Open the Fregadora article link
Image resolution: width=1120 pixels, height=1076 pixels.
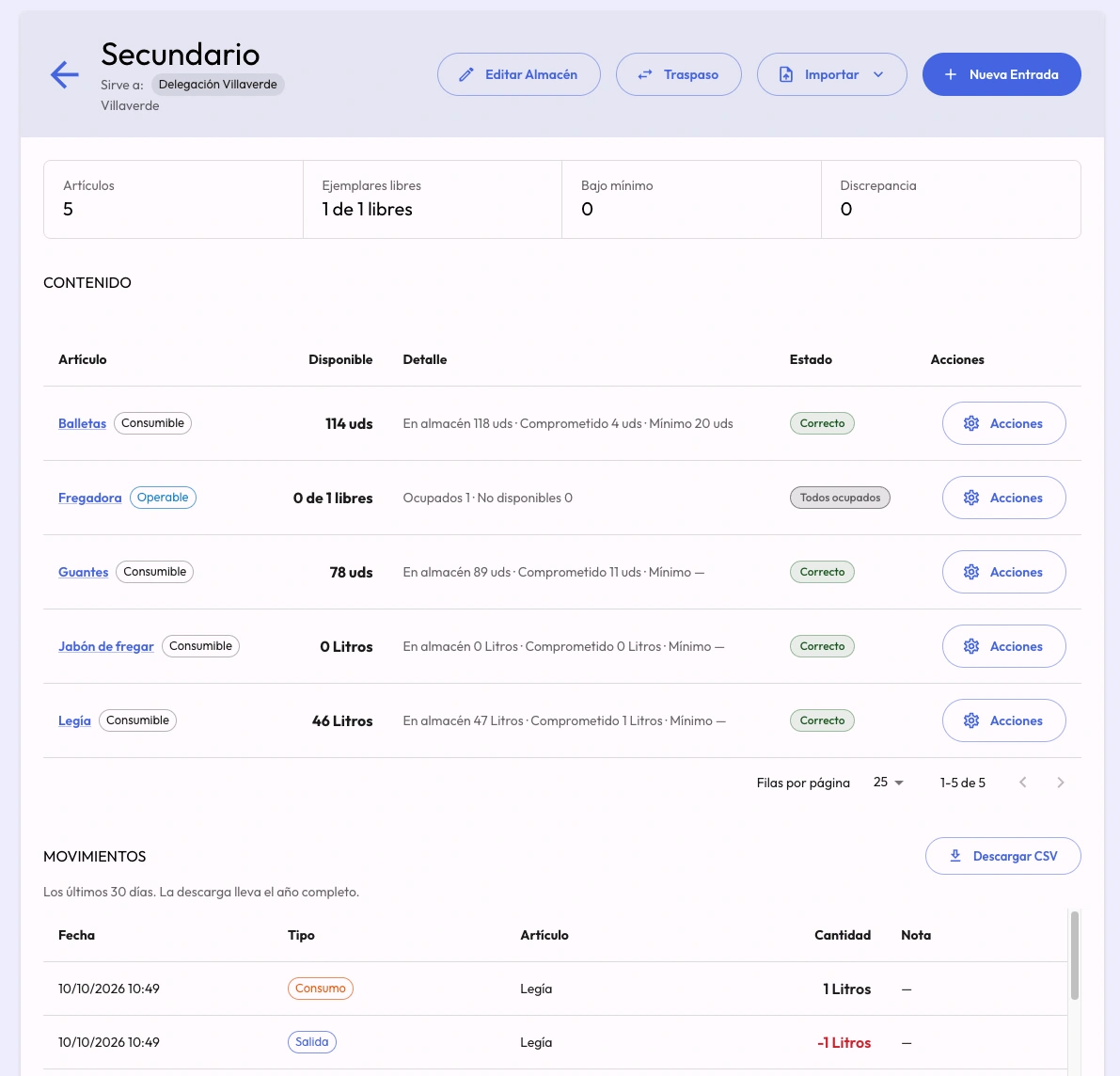pos(90,498)
